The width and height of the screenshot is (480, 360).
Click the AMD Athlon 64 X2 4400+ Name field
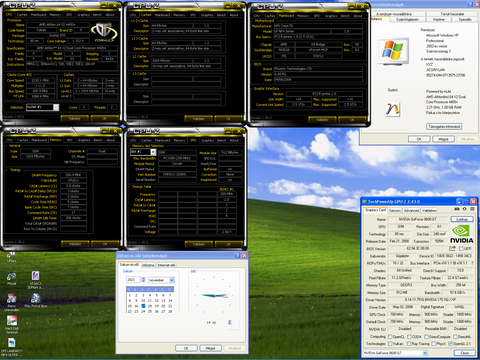point(57,25)
